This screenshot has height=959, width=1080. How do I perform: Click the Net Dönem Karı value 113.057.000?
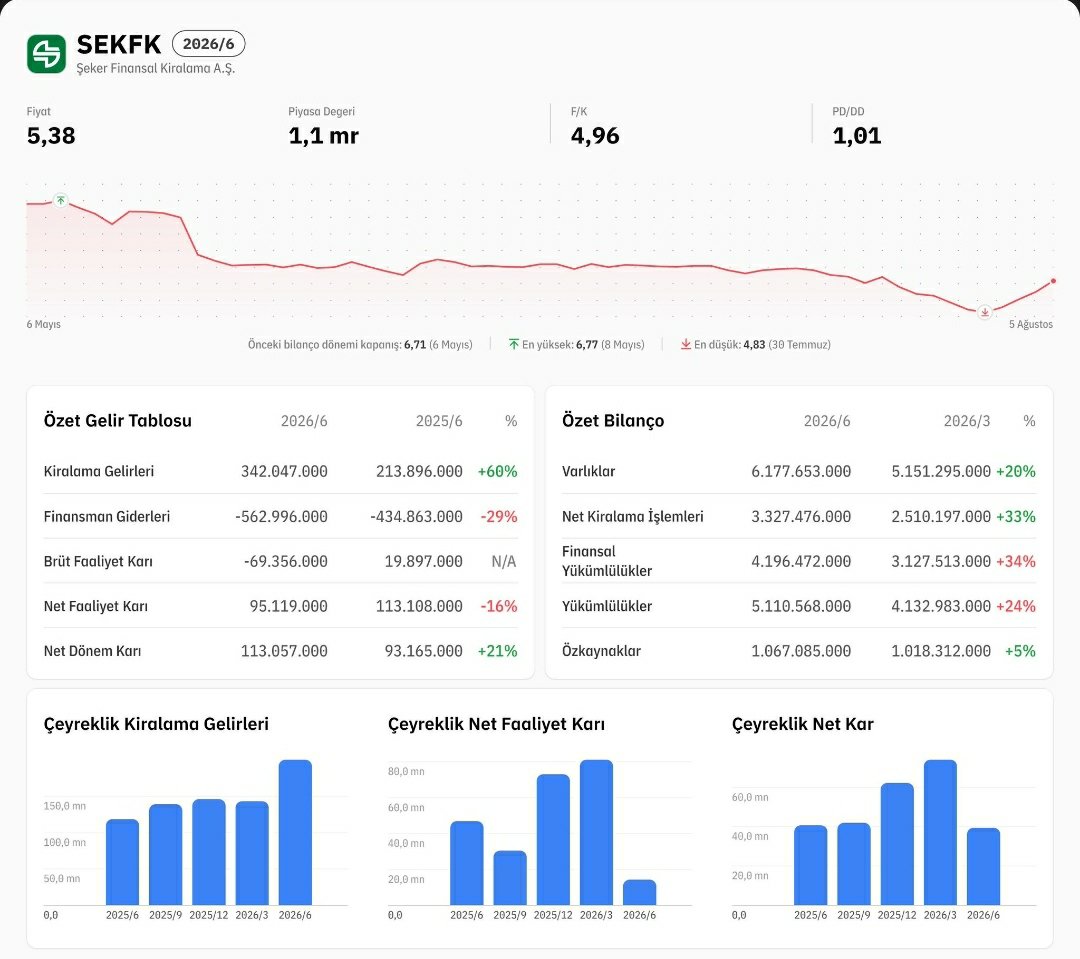pyautogui.click(x=284, y=650)
